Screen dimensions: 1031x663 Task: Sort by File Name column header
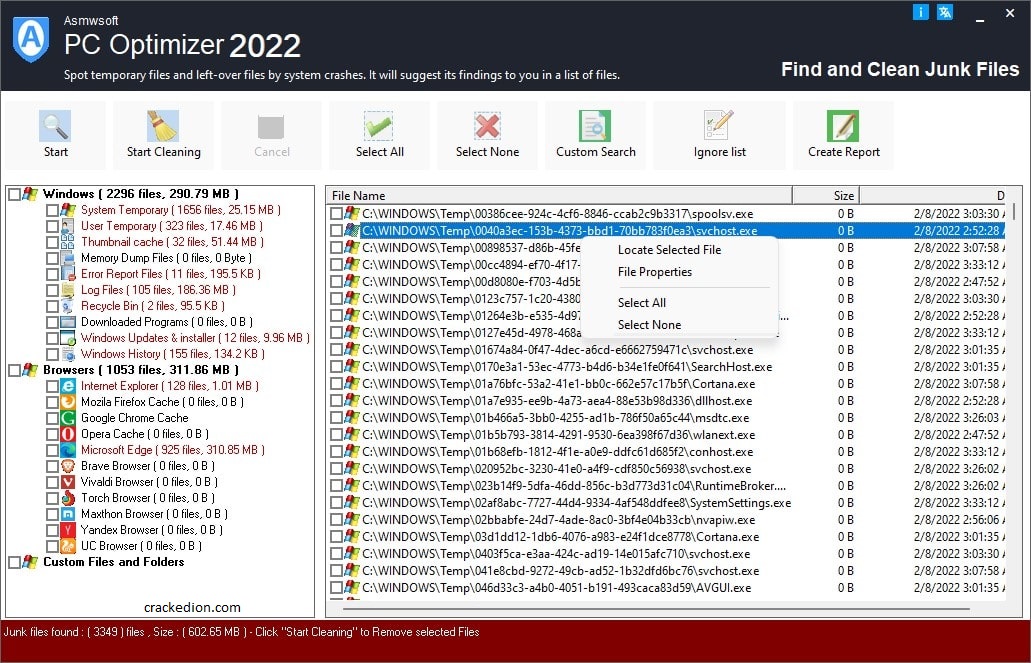tap(559, 195)
